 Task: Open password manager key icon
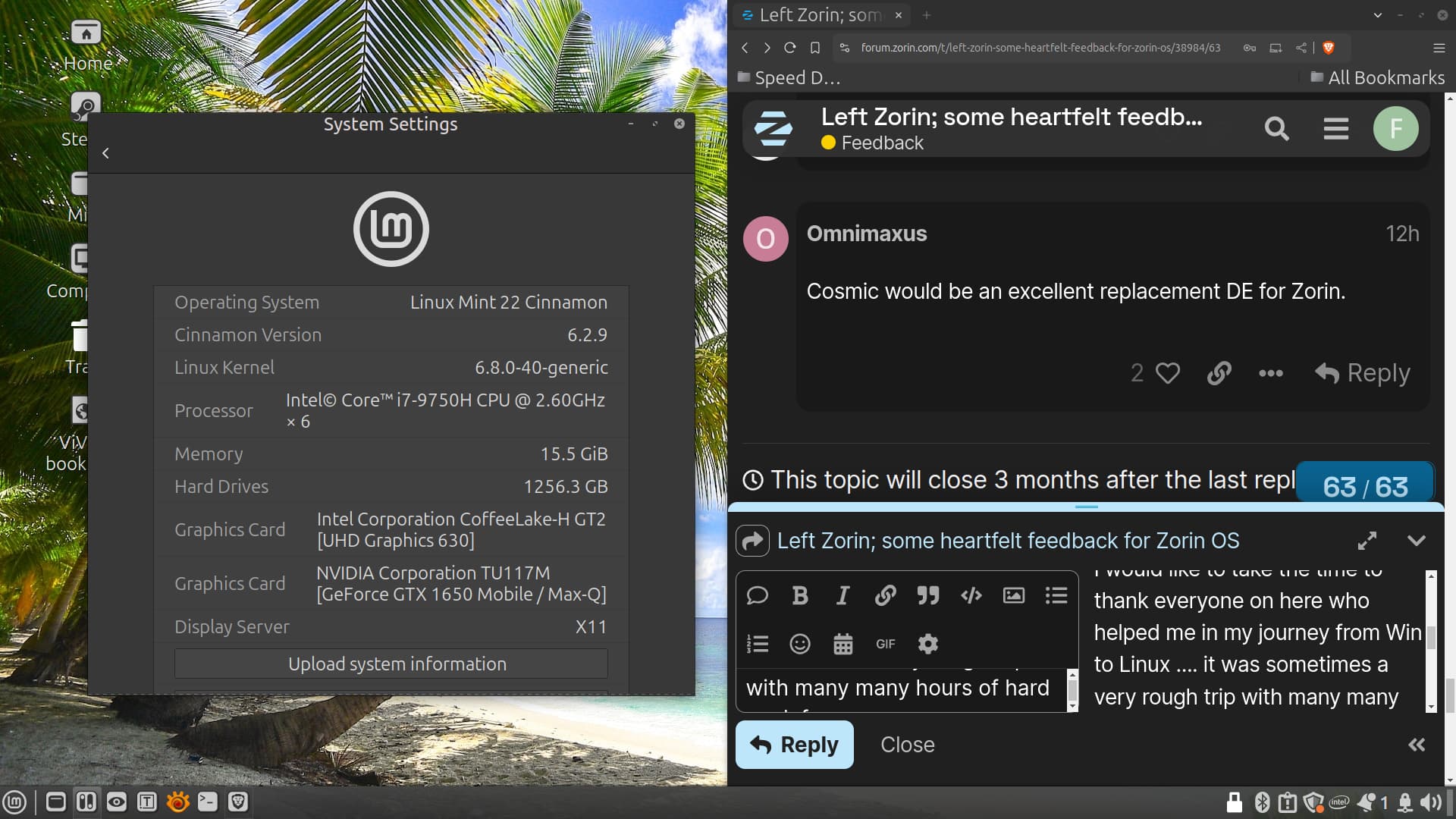pos(1250,48)
